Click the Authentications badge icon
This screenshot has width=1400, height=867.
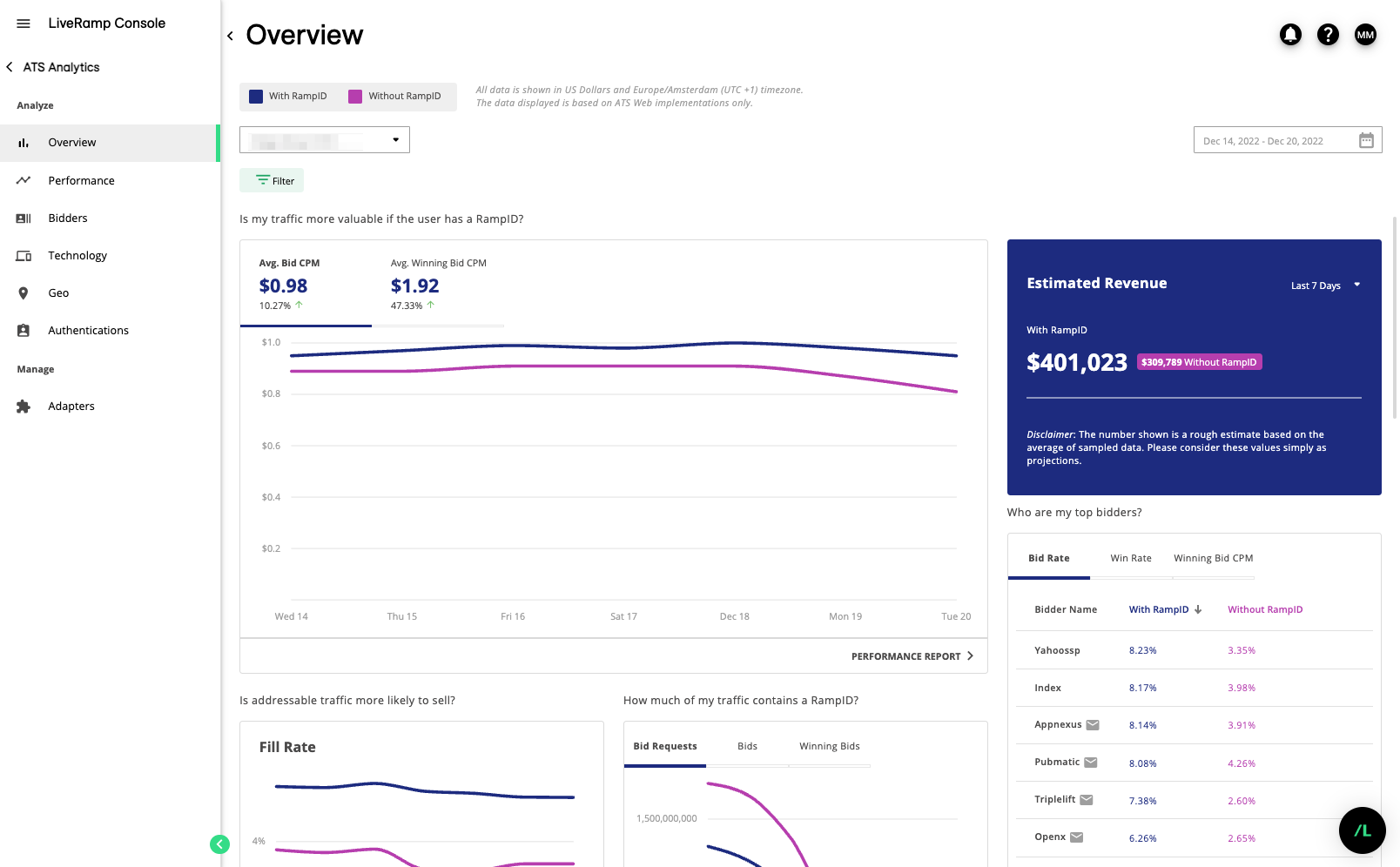coord(24,331)
